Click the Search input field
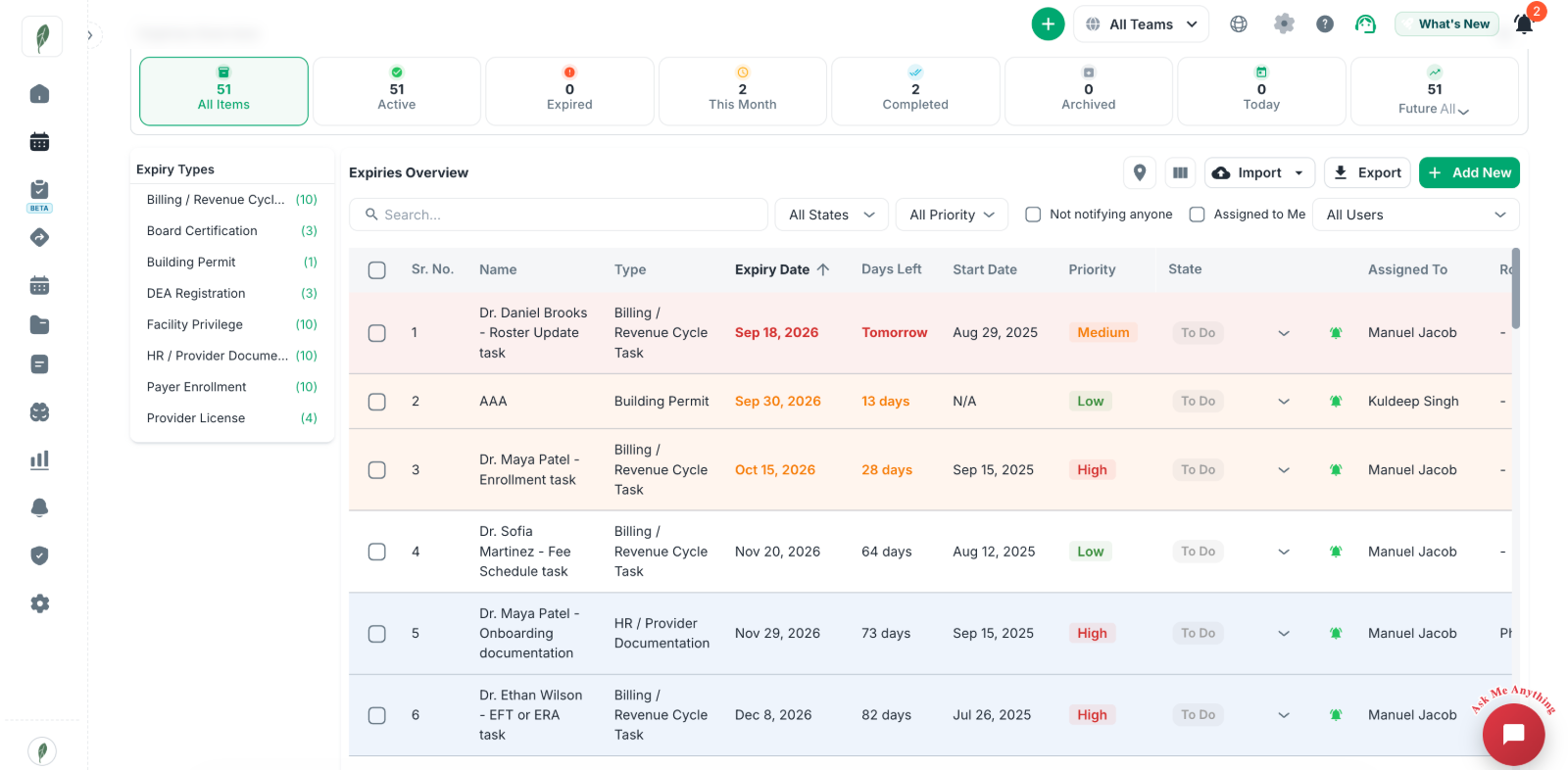Screen dimensions: 1568x770 559,215
